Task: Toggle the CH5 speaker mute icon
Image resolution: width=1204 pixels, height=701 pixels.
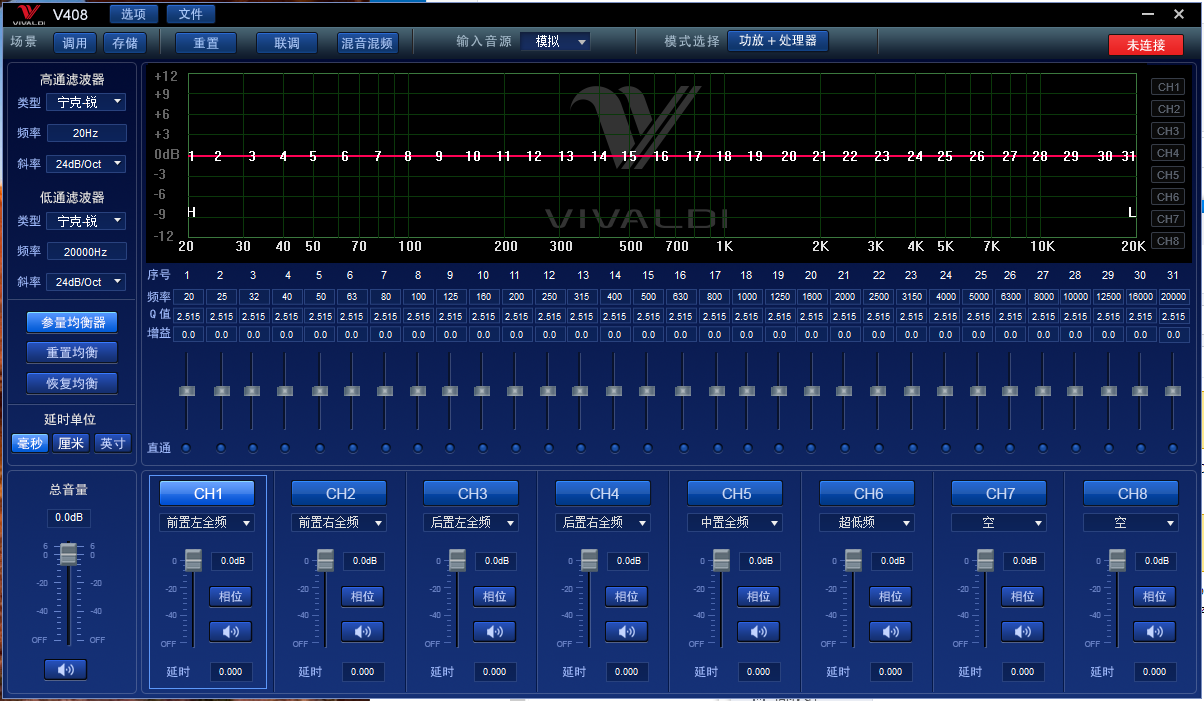Action: [758, 631]
